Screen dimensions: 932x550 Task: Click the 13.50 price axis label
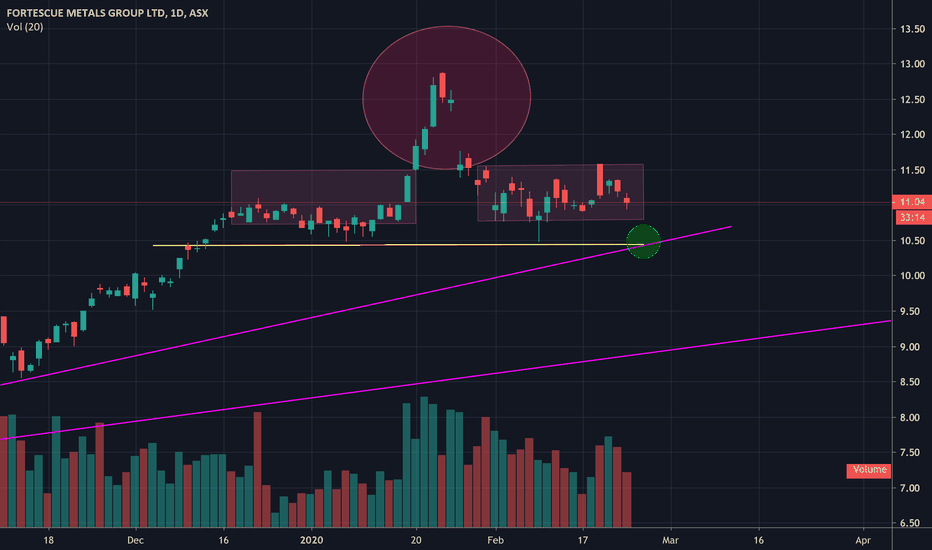click(912, 29)
